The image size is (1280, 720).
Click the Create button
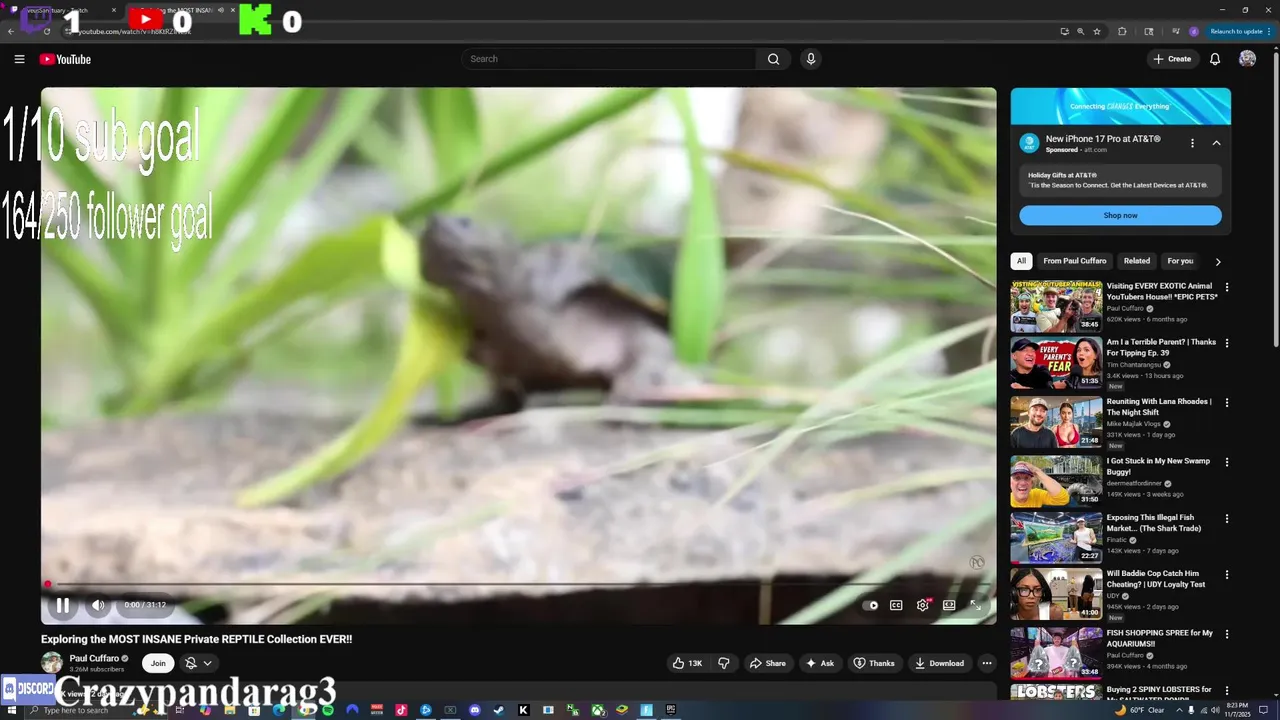tap(1172, 59)
